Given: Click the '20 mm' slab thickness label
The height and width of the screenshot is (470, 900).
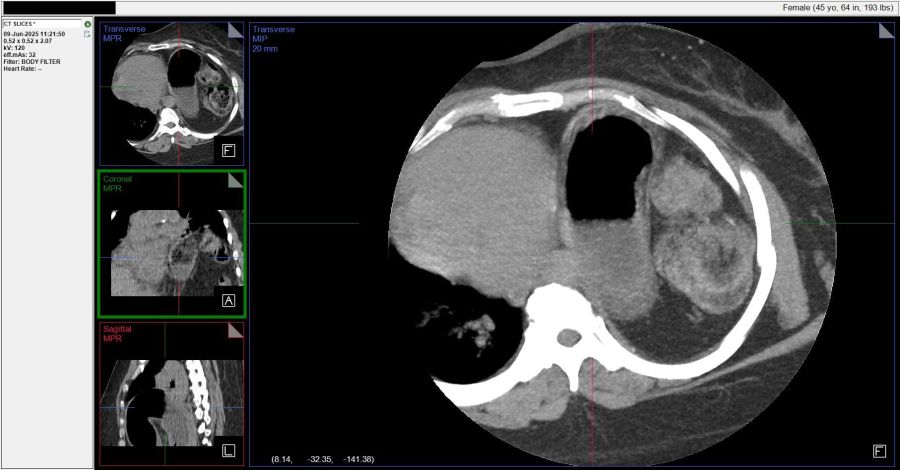Looking at the screenshot, I should (266, 48).
